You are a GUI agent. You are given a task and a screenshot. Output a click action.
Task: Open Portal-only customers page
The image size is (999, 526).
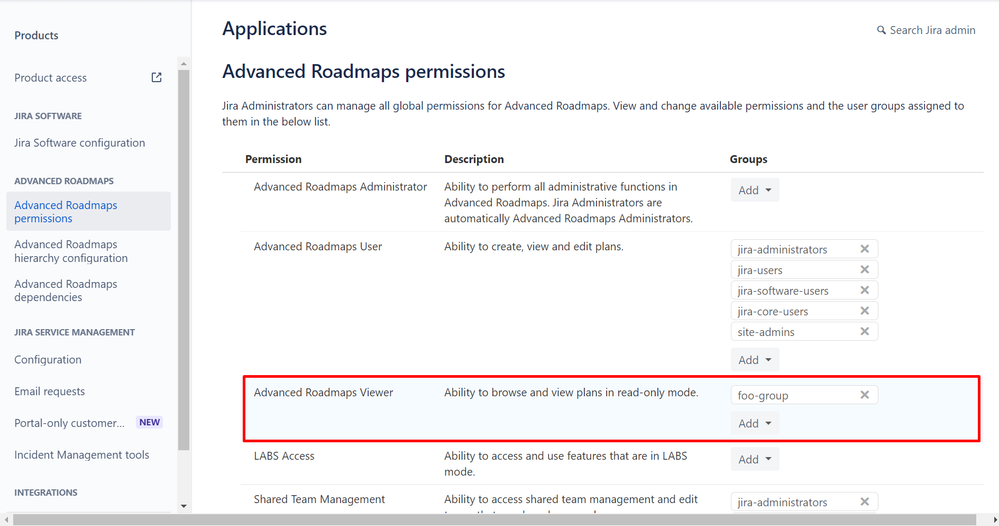pyautogui.click(x=69, y=423)
